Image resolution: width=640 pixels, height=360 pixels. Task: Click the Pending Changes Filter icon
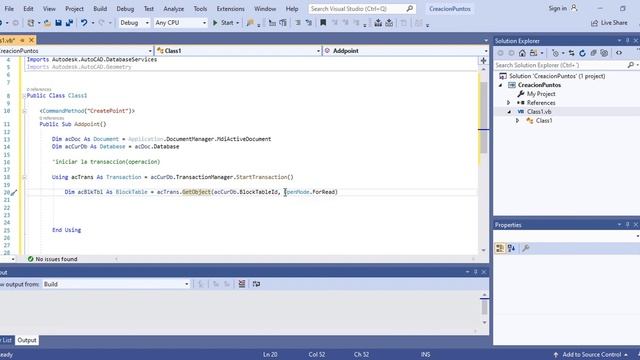[x=555, y=53]
